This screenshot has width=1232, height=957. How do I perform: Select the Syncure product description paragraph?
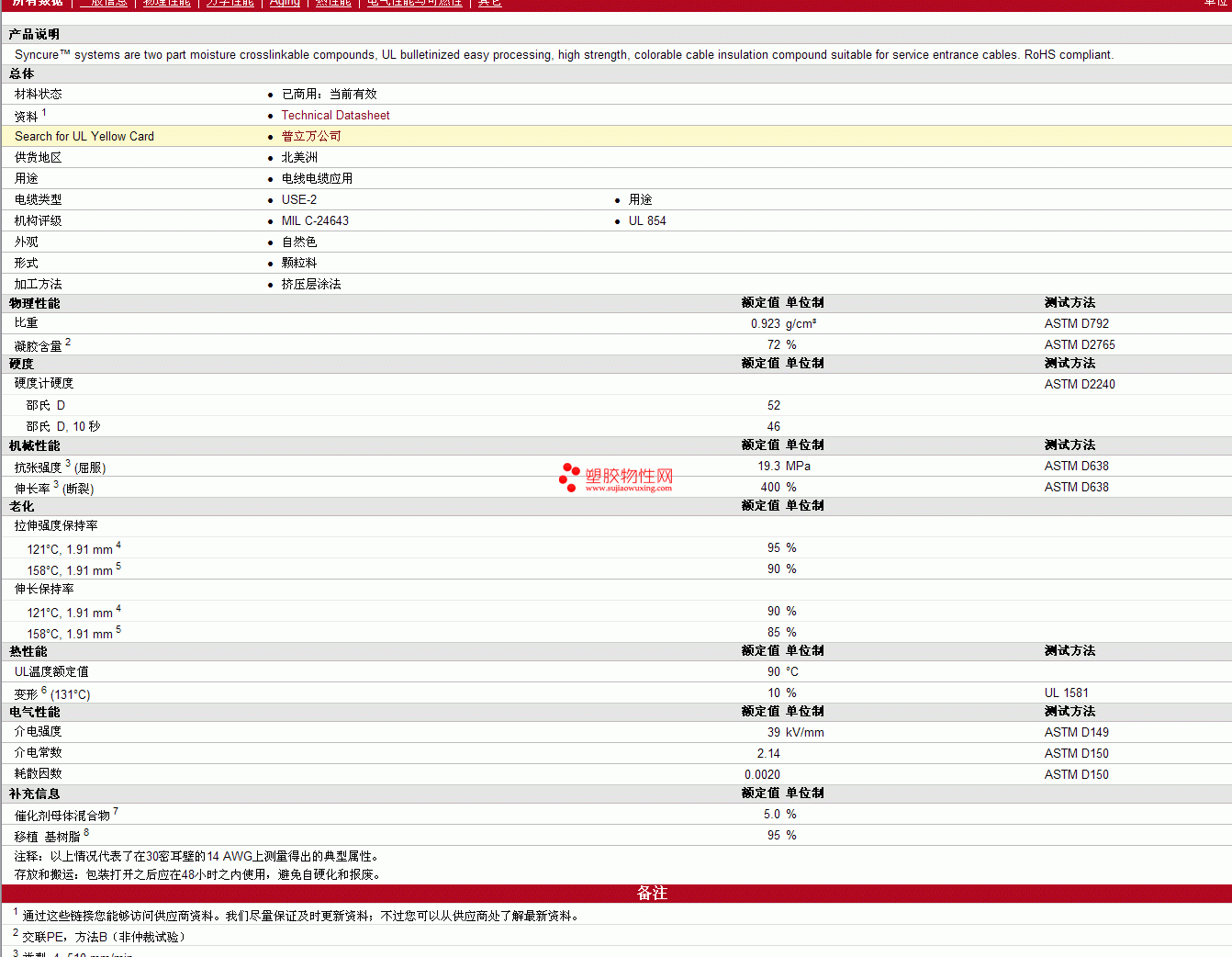click(564, 55)
